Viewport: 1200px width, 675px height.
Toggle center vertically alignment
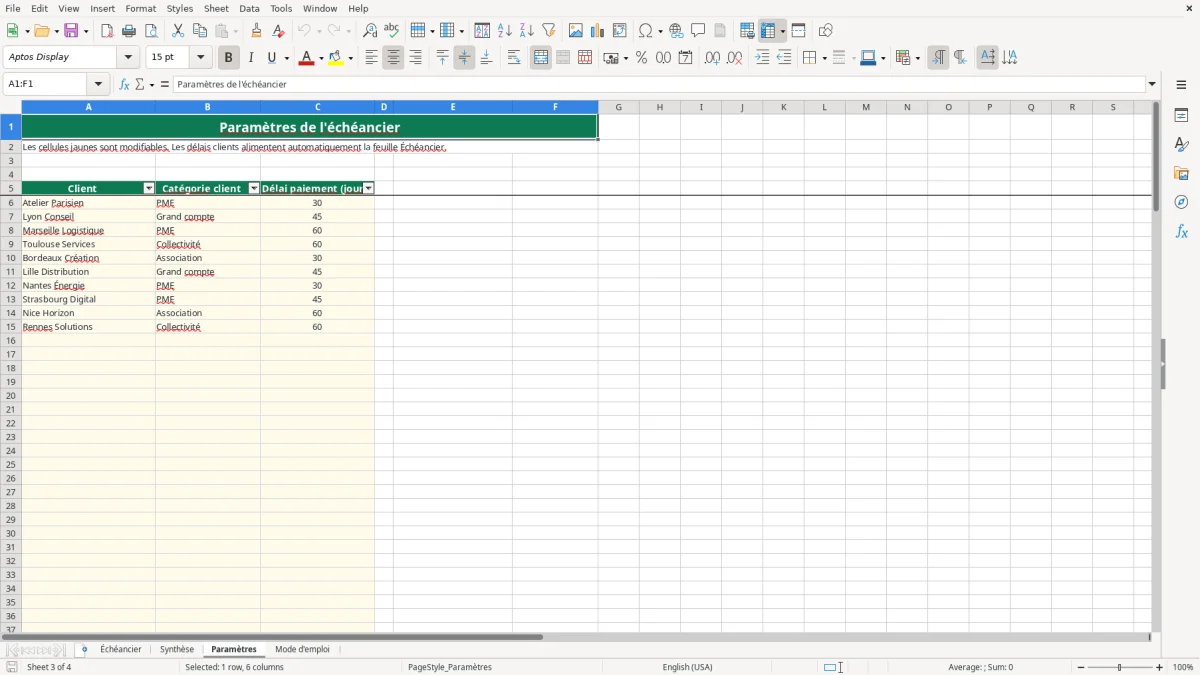(464, 58)
